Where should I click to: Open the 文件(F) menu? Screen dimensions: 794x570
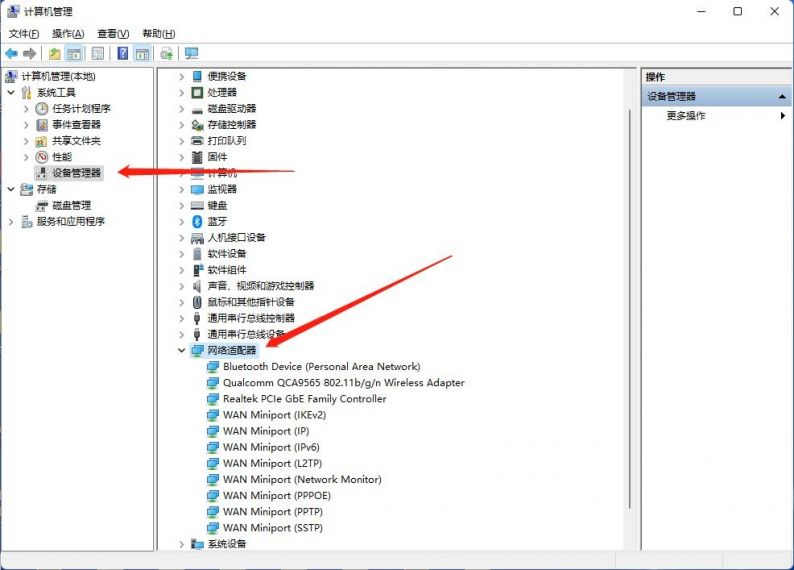click(x=24, y=33)
